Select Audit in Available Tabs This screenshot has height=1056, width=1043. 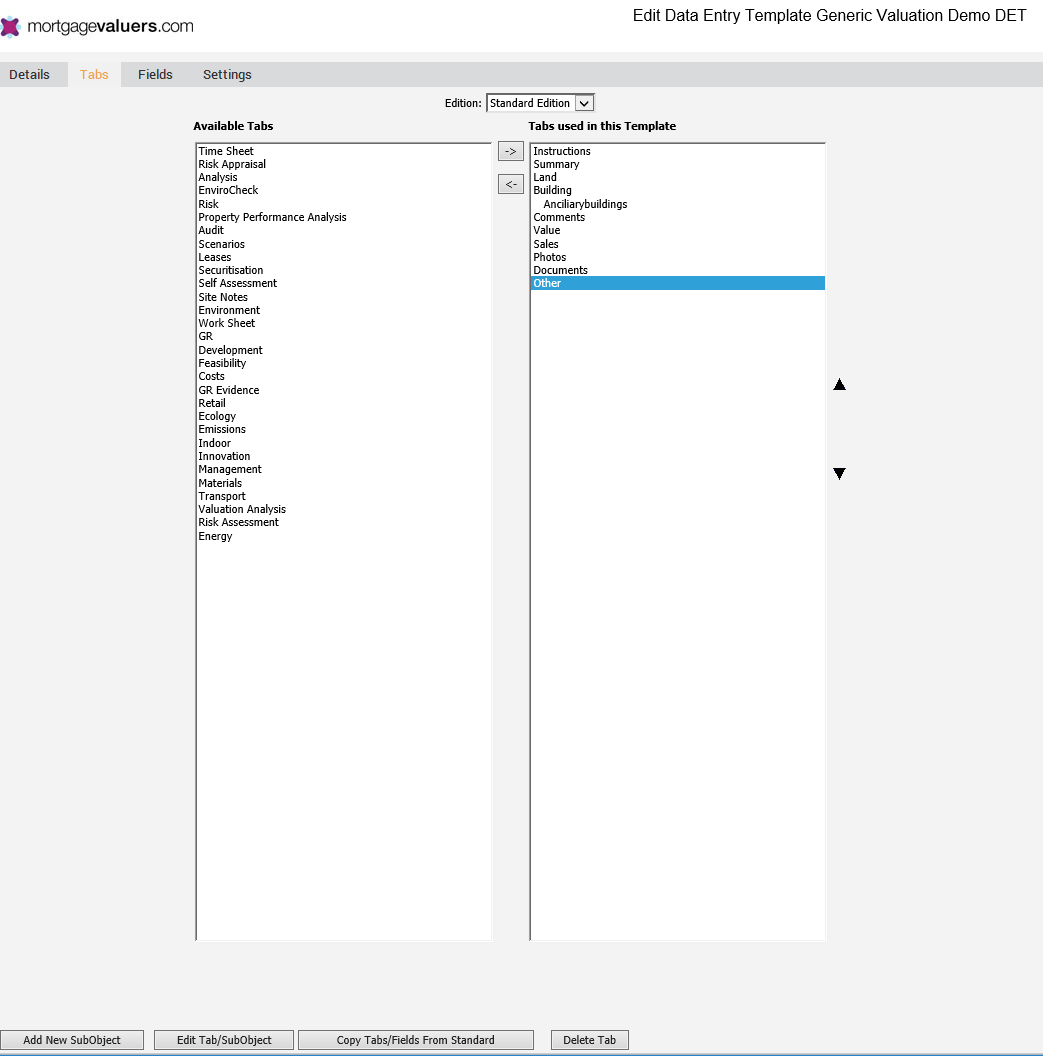click(x=343, y=230)
